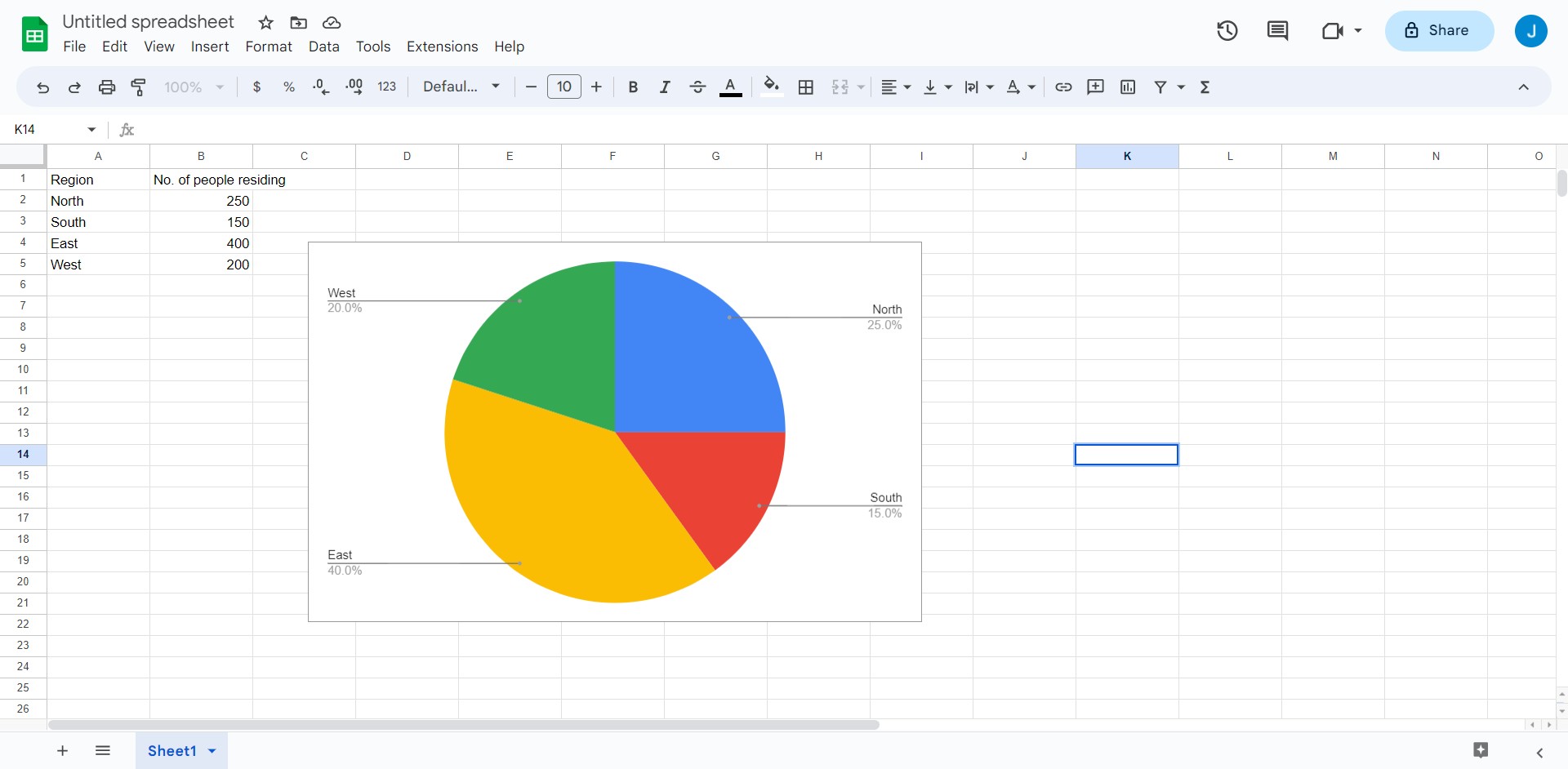Open the Insert menu
1568x769 pixels.
pyautogui.click(x=210, y=47)
